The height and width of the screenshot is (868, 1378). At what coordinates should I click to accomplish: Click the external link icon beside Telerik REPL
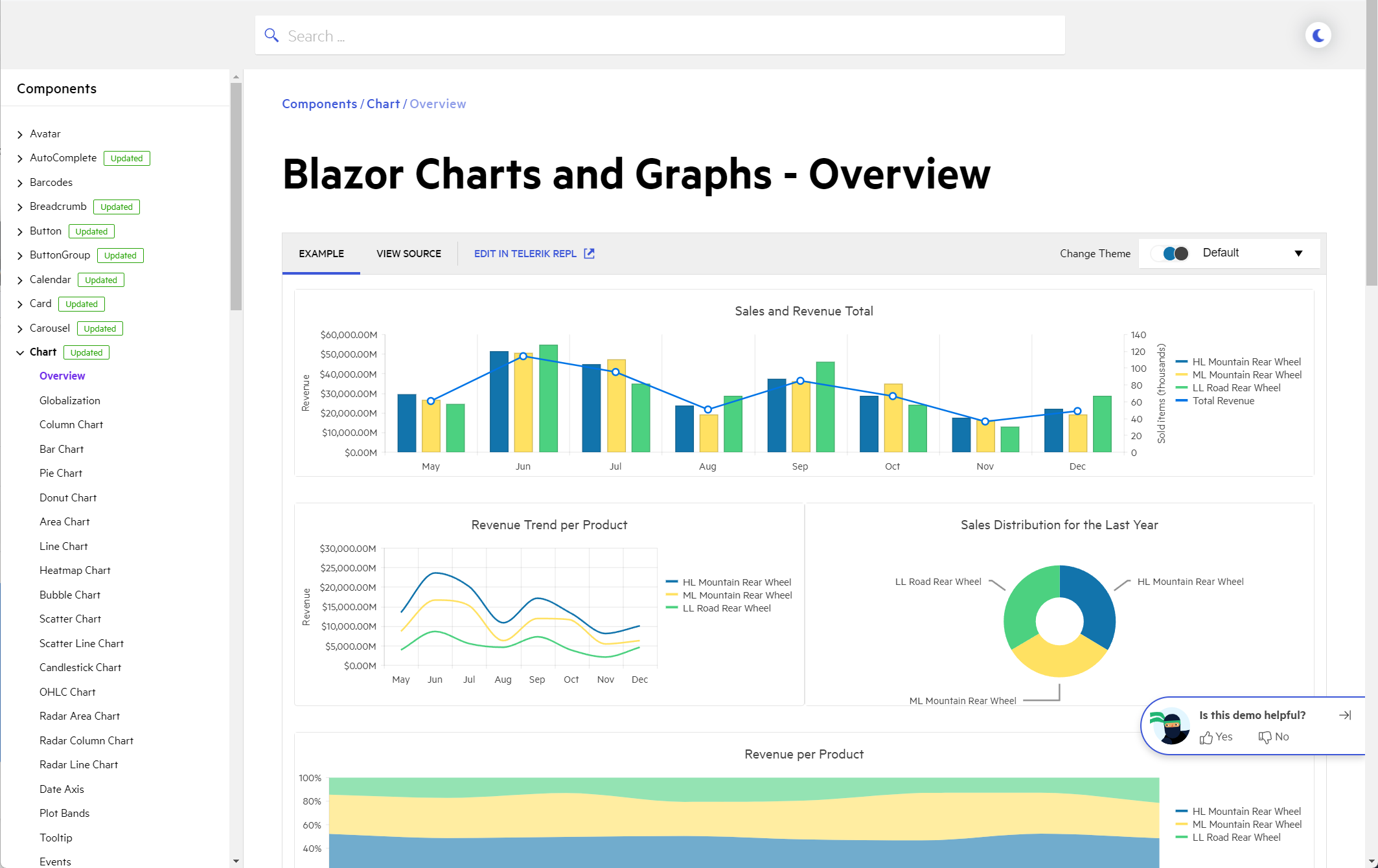click(589, 253)
